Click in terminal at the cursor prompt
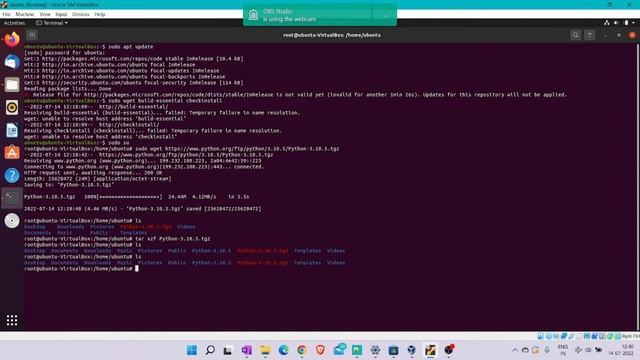Image resolution: width=640 pixels, height=360 pixels. coord(137,269)
